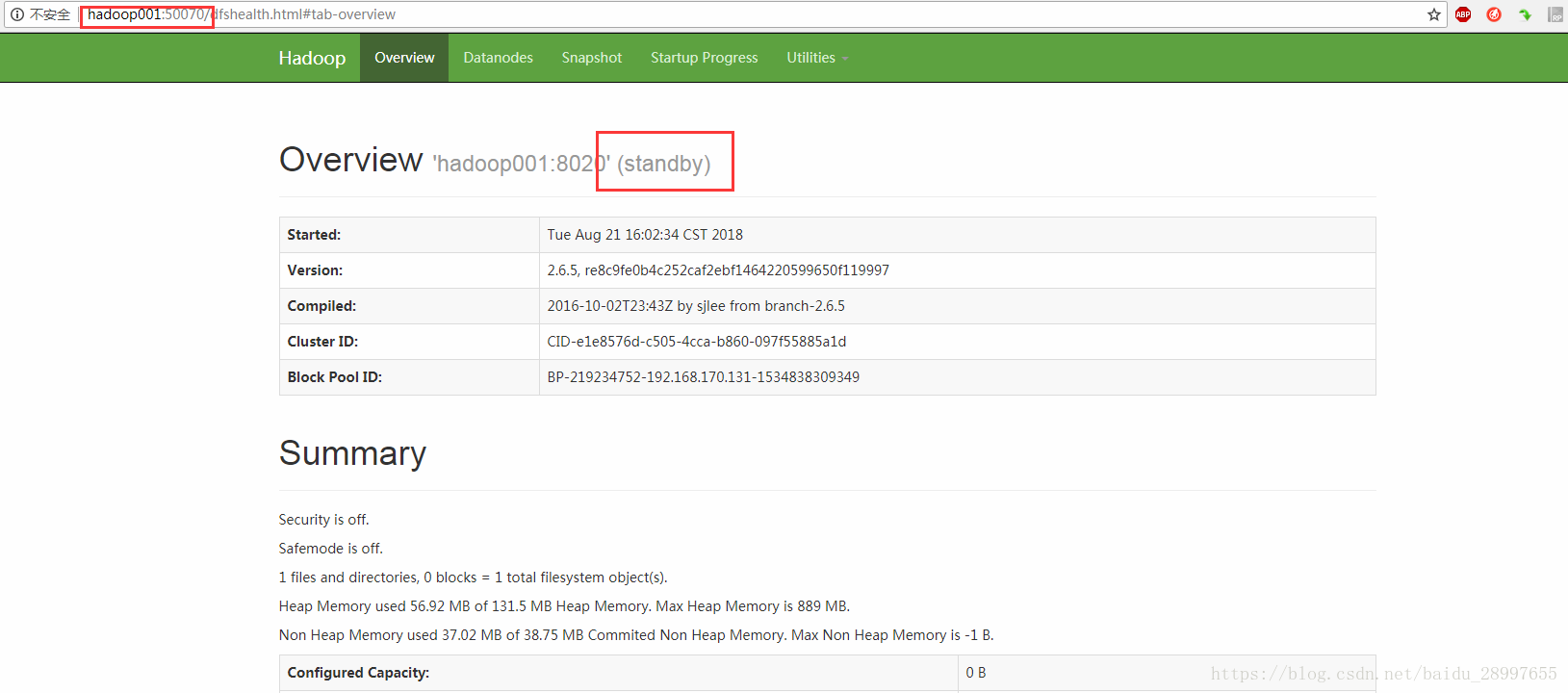Click the 'hadoop001:8020' namenode address text

522,164
